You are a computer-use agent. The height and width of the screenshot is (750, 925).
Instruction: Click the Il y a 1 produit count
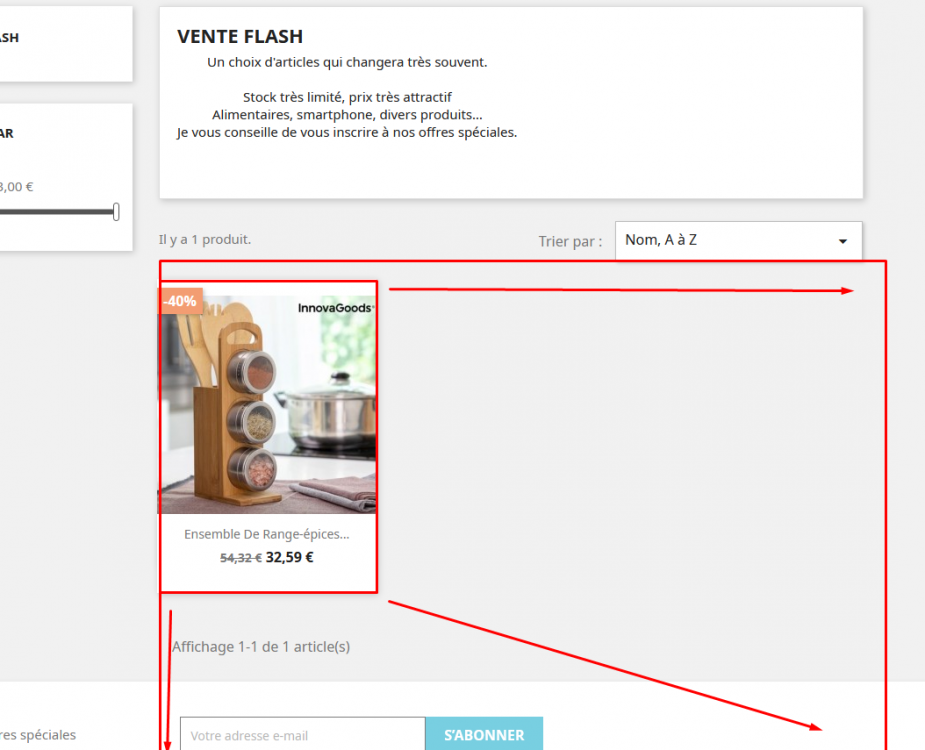[205, 240]
